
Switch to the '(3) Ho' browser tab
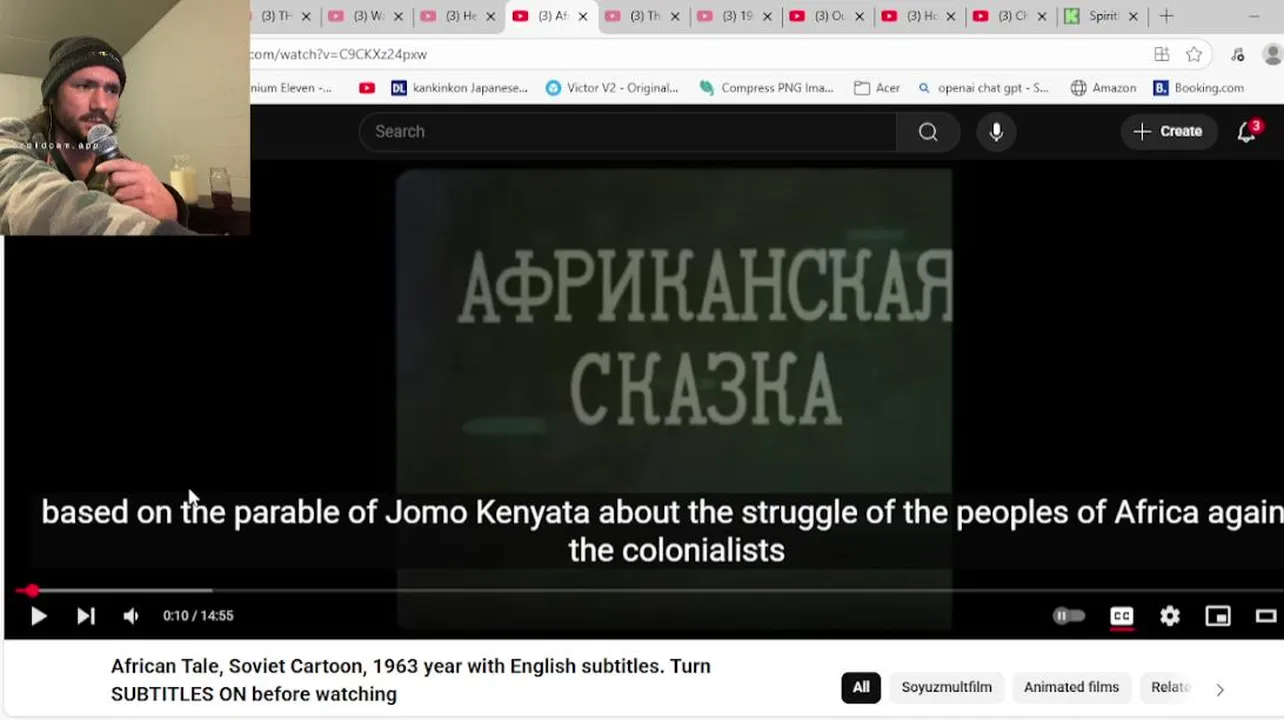pyautogui.click(x=920, y=16)
